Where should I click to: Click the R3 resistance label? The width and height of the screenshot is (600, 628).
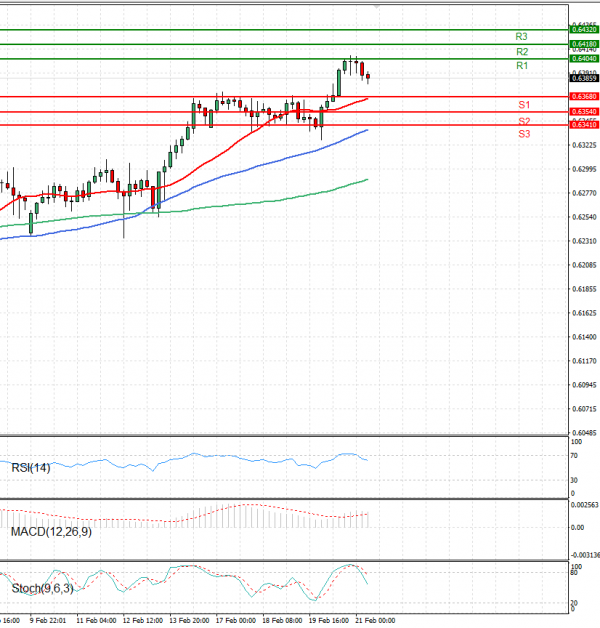(x=521, y=36)
